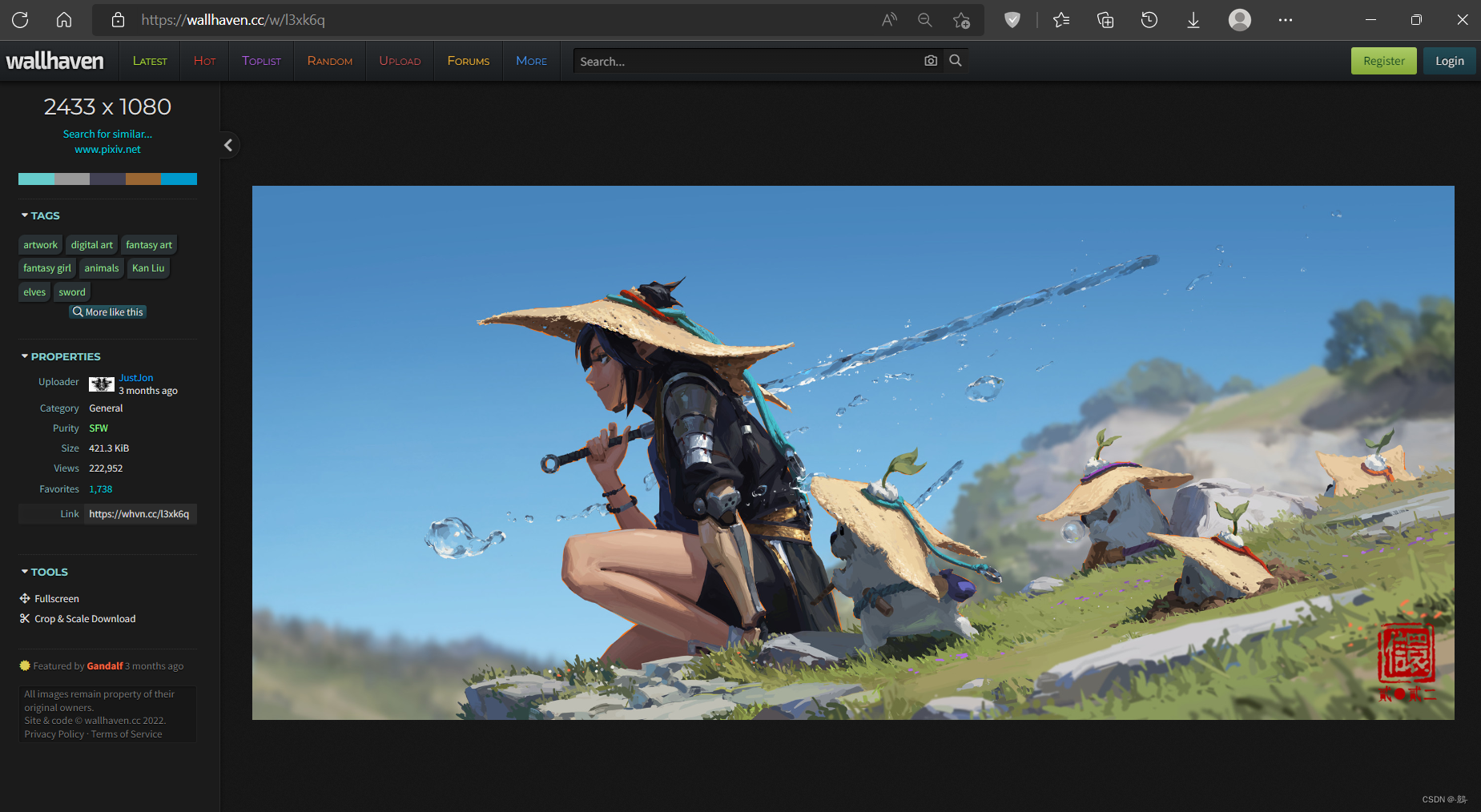Click the 2433 x 1080 resolution heading
This screenshot has height=812, width=1481.
tap(107, 107)
